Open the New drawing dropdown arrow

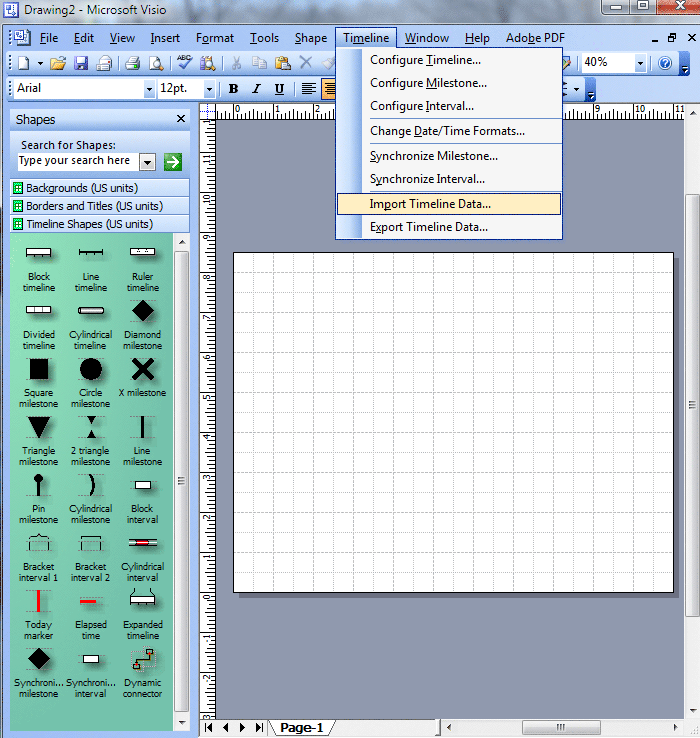pos(40,63)
